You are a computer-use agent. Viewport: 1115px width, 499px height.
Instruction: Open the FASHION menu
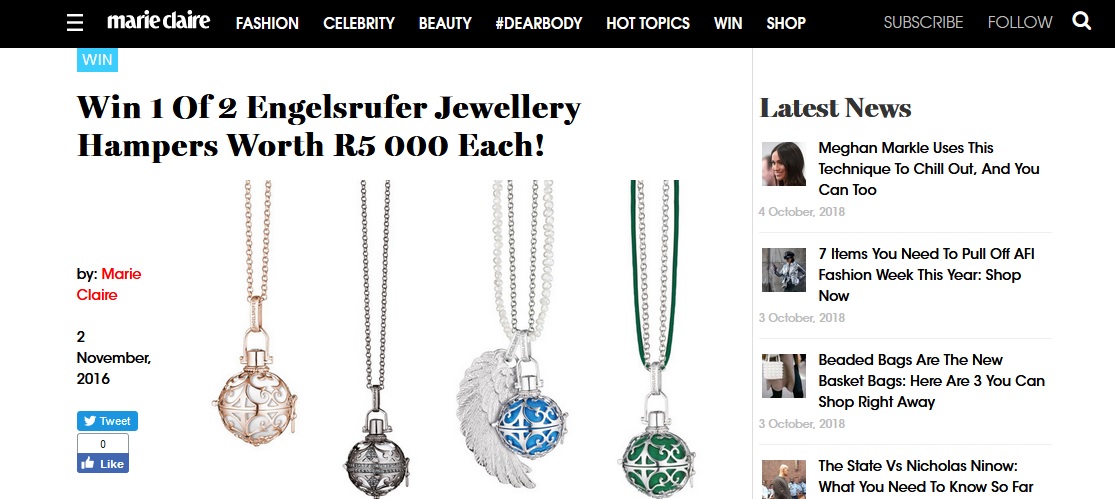267,23
